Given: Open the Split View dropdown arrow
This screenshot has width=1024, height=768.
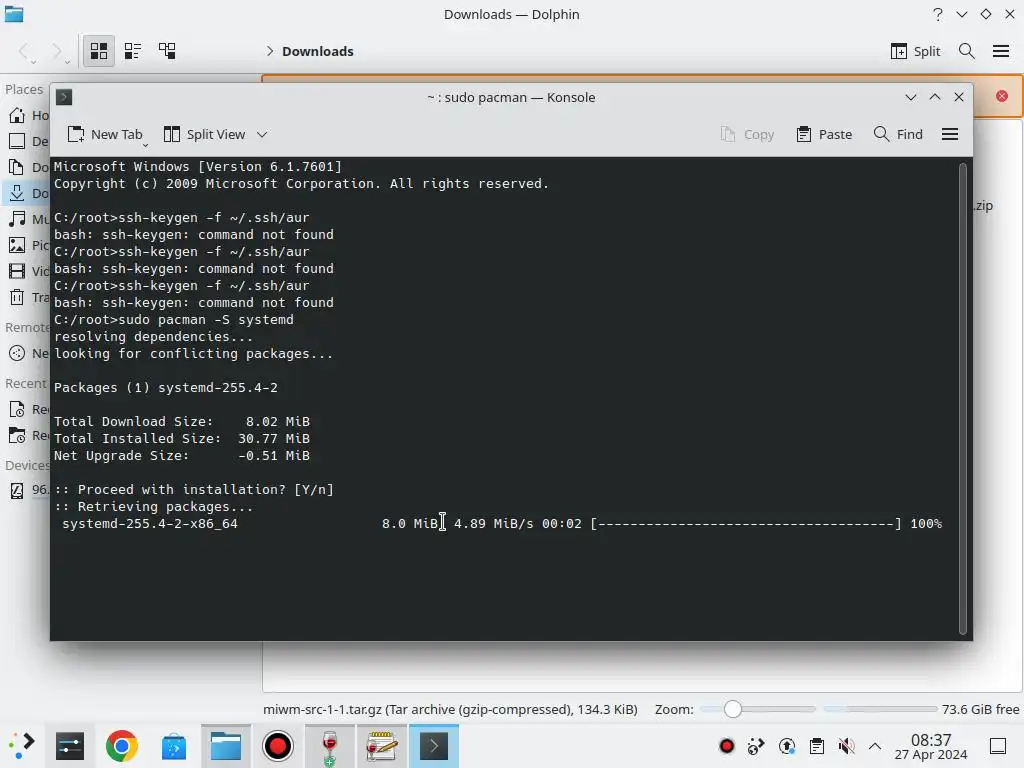Looking at the screenshot, I should [262, 135].
